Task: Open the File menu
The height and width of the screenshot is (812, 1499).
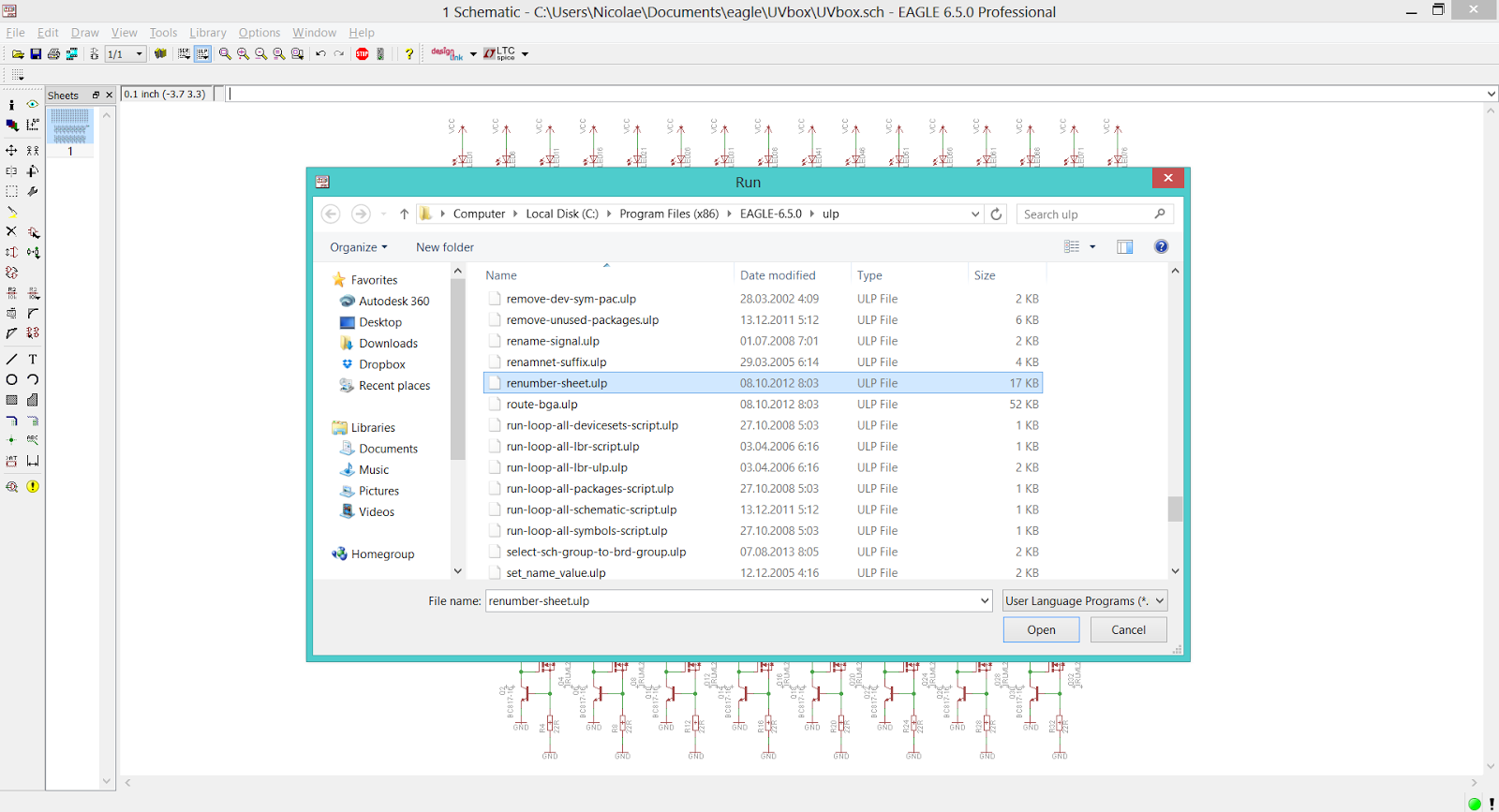Action: pyautogui.click(x=16, y=33)
